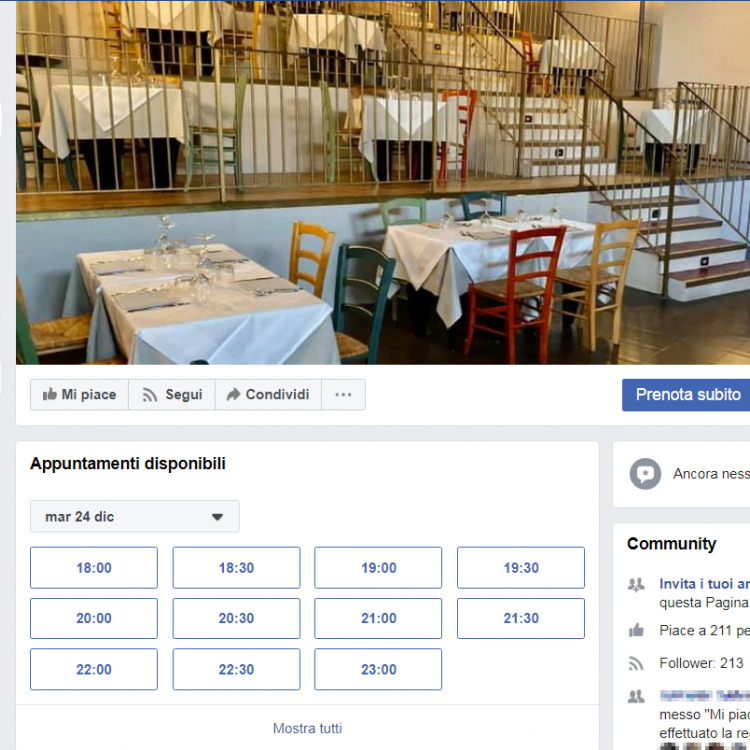Open the three-dots more options menu
The image size is (750, 750).
coord(343,395)
